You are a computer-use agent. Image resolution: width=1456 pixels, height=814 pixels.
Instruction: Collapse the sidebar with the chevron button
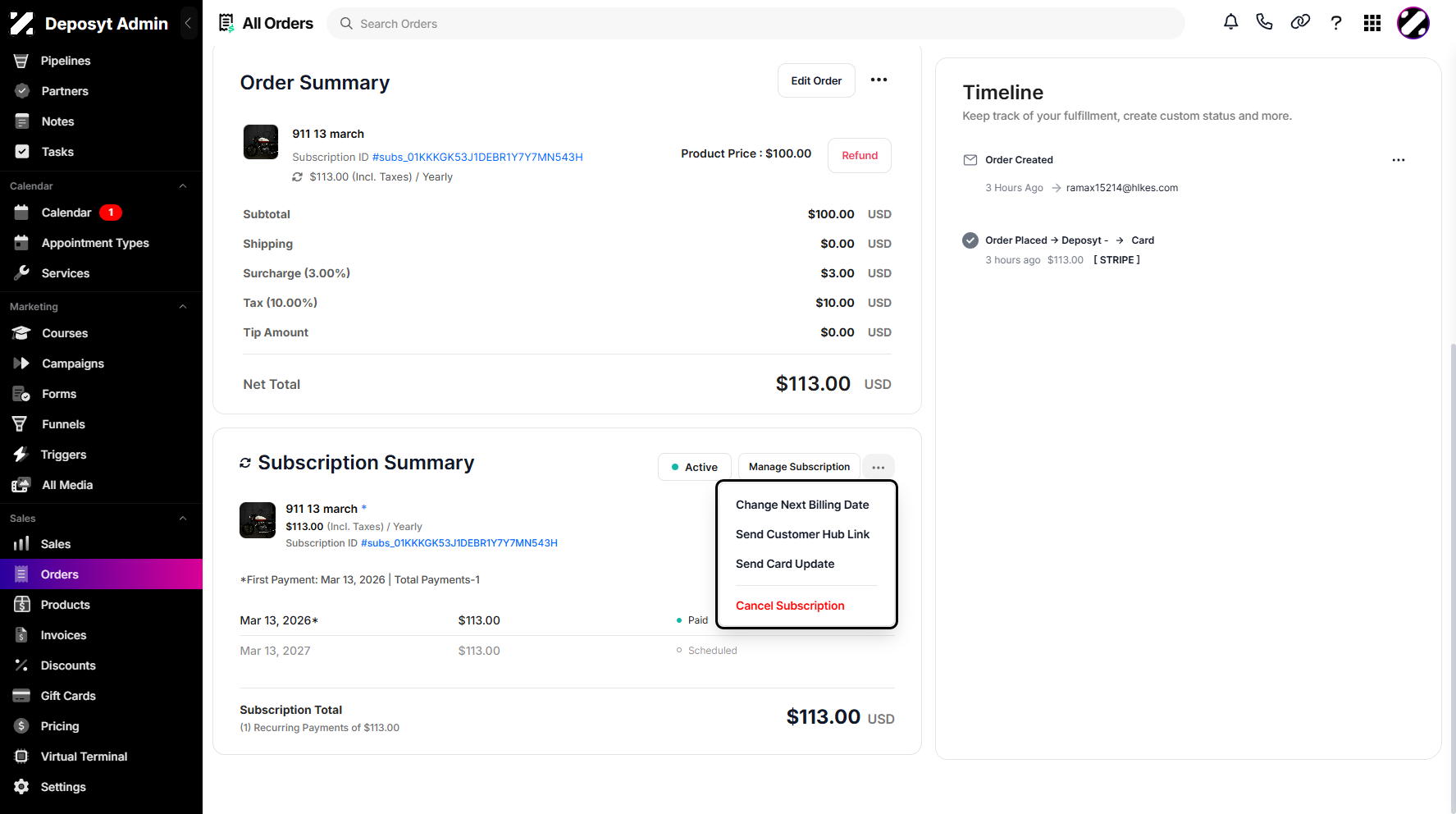pyautogui.click(x=188, y=23)
